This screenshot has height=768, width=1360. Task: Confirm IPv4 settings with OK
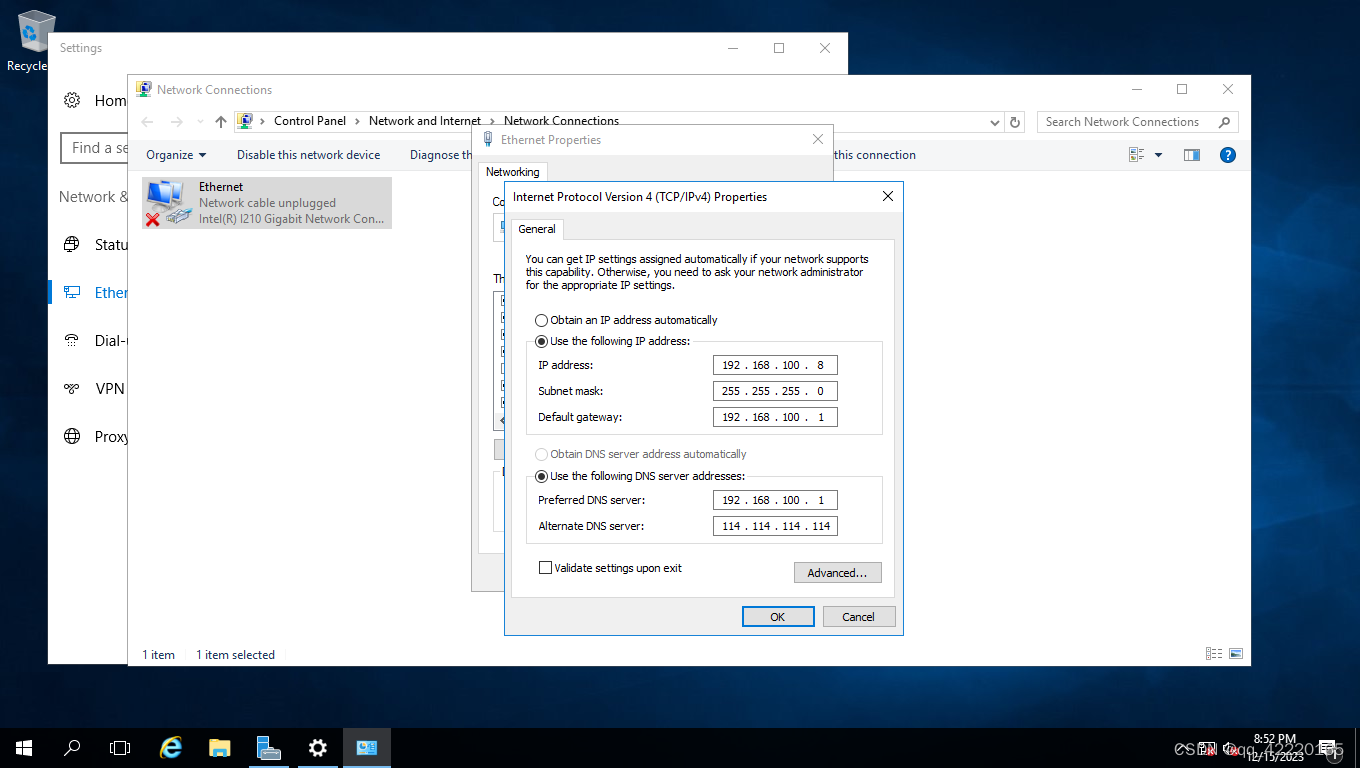pos(778,616)
